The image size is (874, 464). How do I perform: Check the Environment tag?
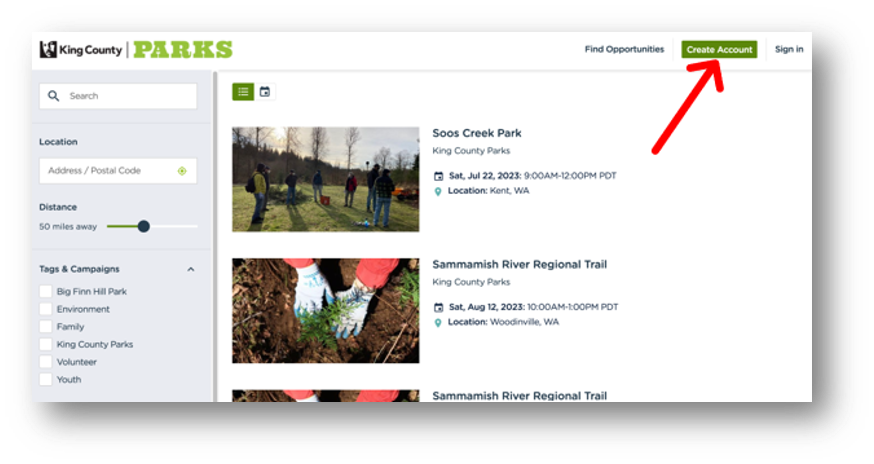pos(46,309)
